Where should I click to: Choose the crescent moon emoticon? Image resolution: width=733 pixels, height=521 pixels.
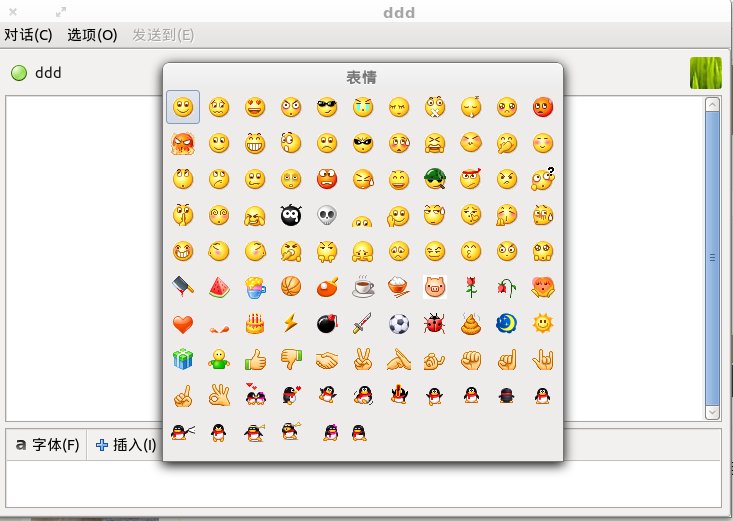(507, 323)
